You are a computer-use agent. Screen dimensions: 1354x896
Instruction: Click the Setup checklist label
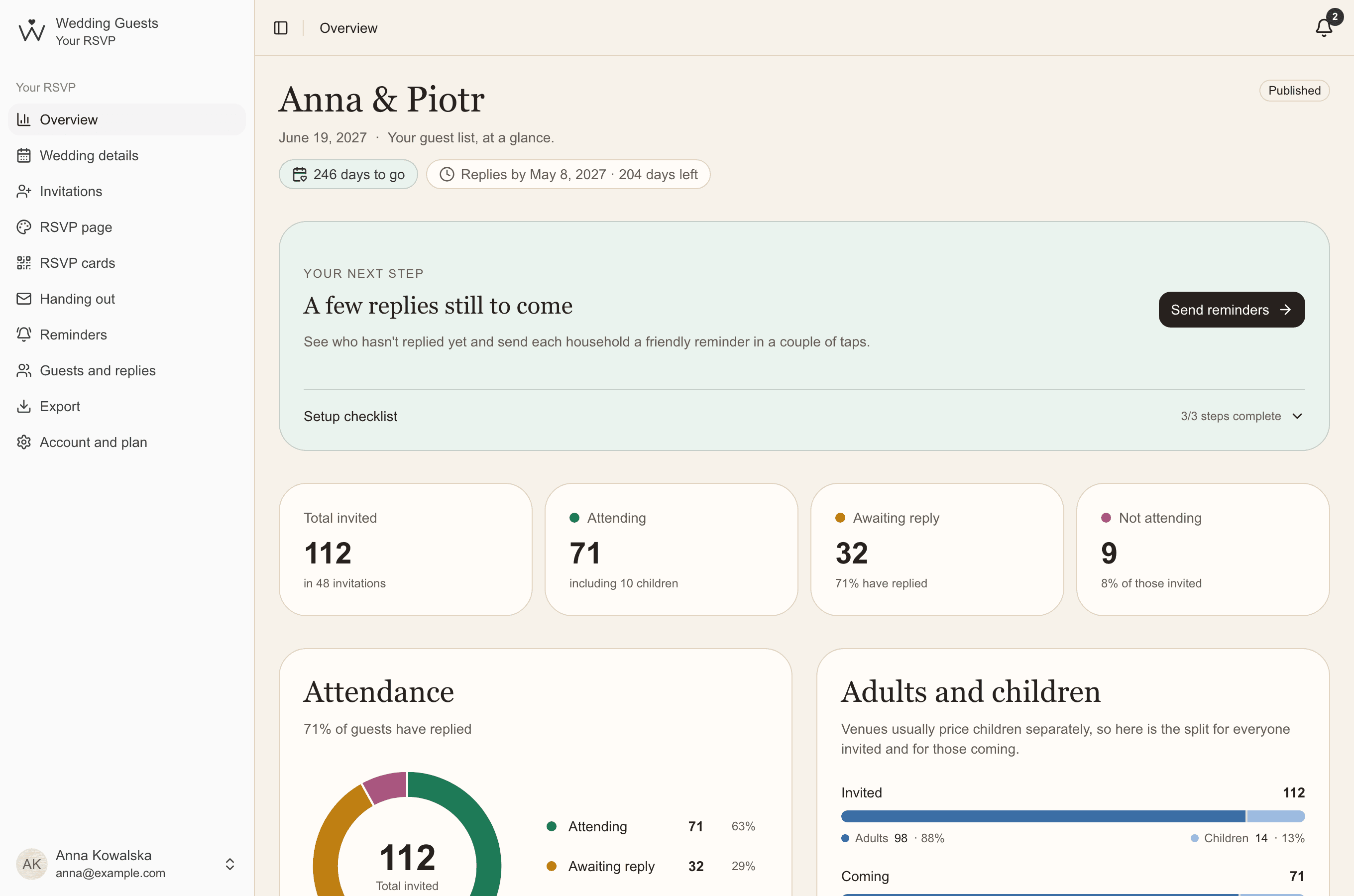click(x=350, y=416)
